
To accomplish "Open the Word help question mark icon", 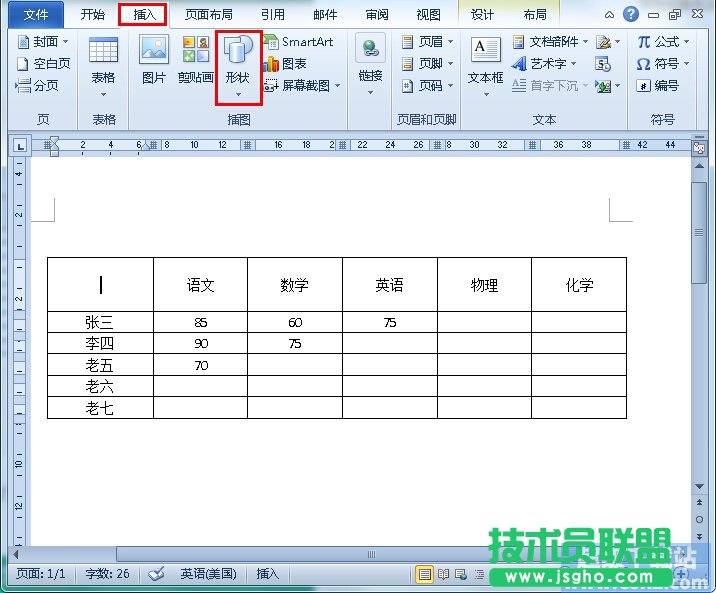I will [631, 15].
